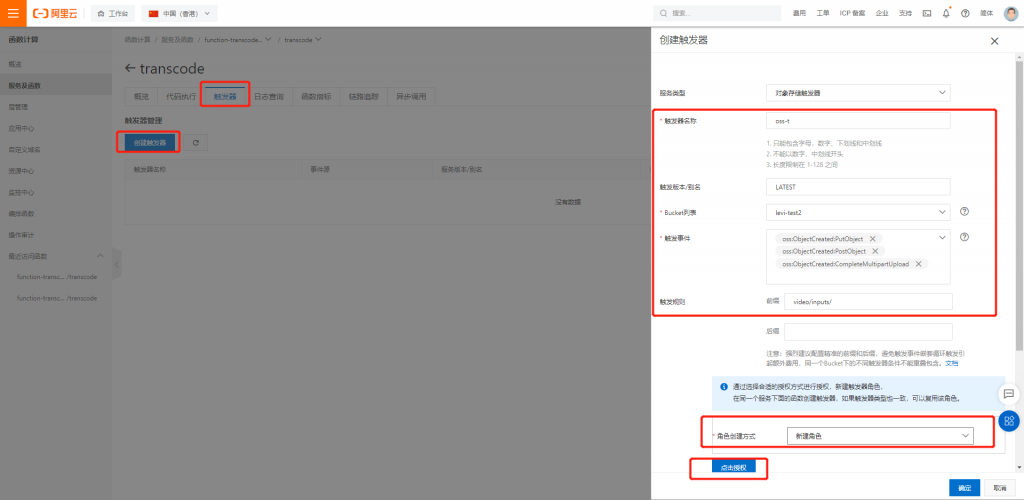
Task: Switch to the 异步调用 tab
Action: click(411, 97)
